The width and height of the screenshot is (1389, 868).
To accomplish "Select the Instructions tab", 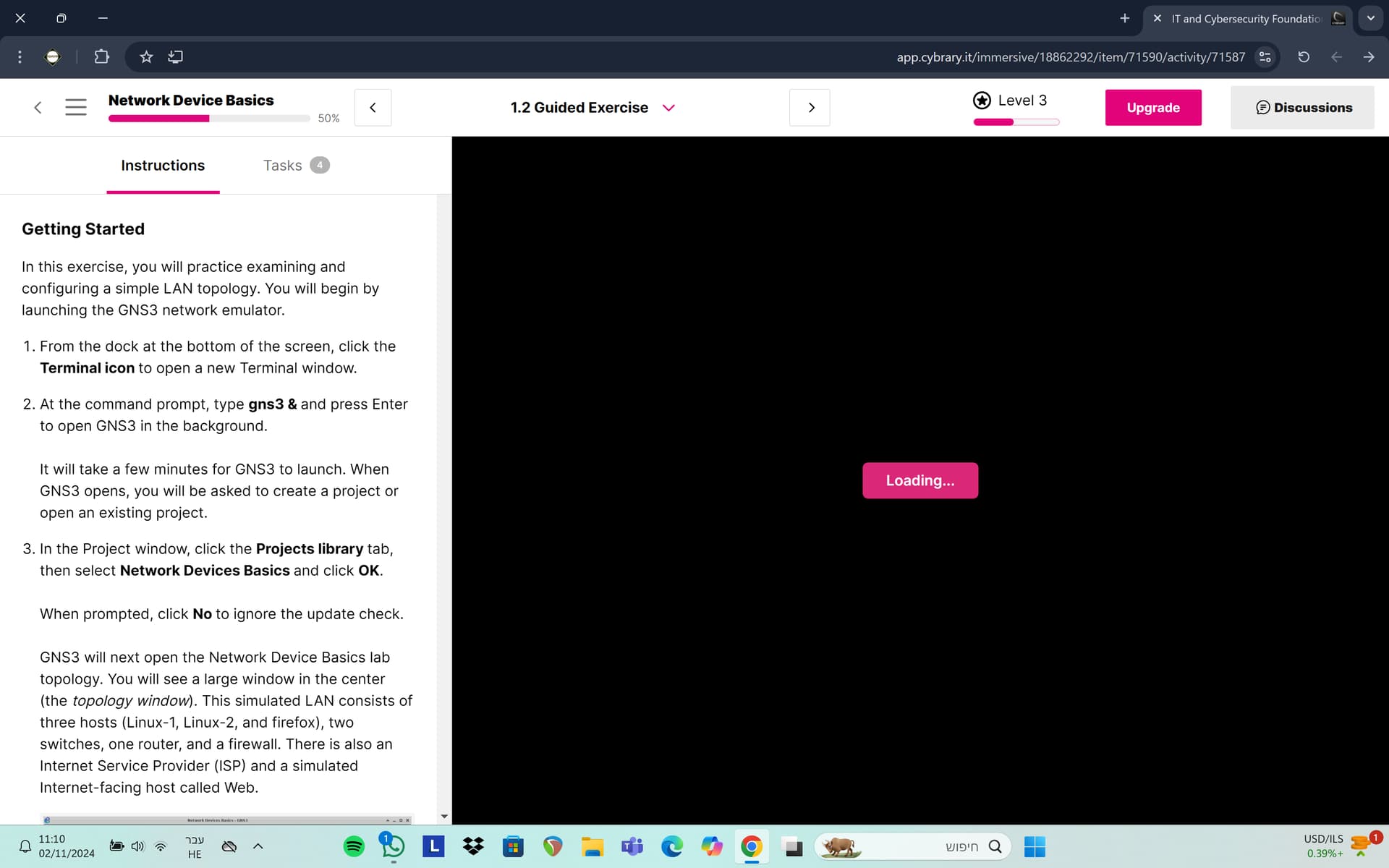I will [163, 165].
